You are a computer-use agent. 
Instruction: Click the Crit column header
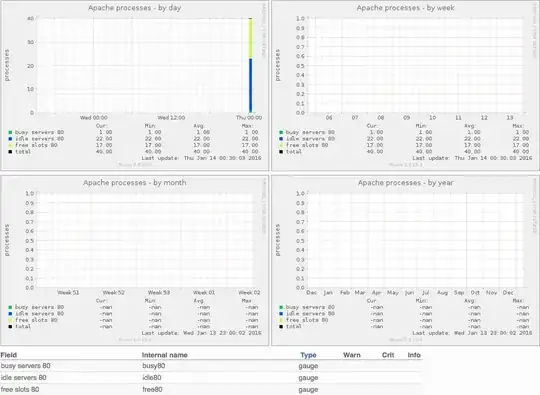coord(388,355)
